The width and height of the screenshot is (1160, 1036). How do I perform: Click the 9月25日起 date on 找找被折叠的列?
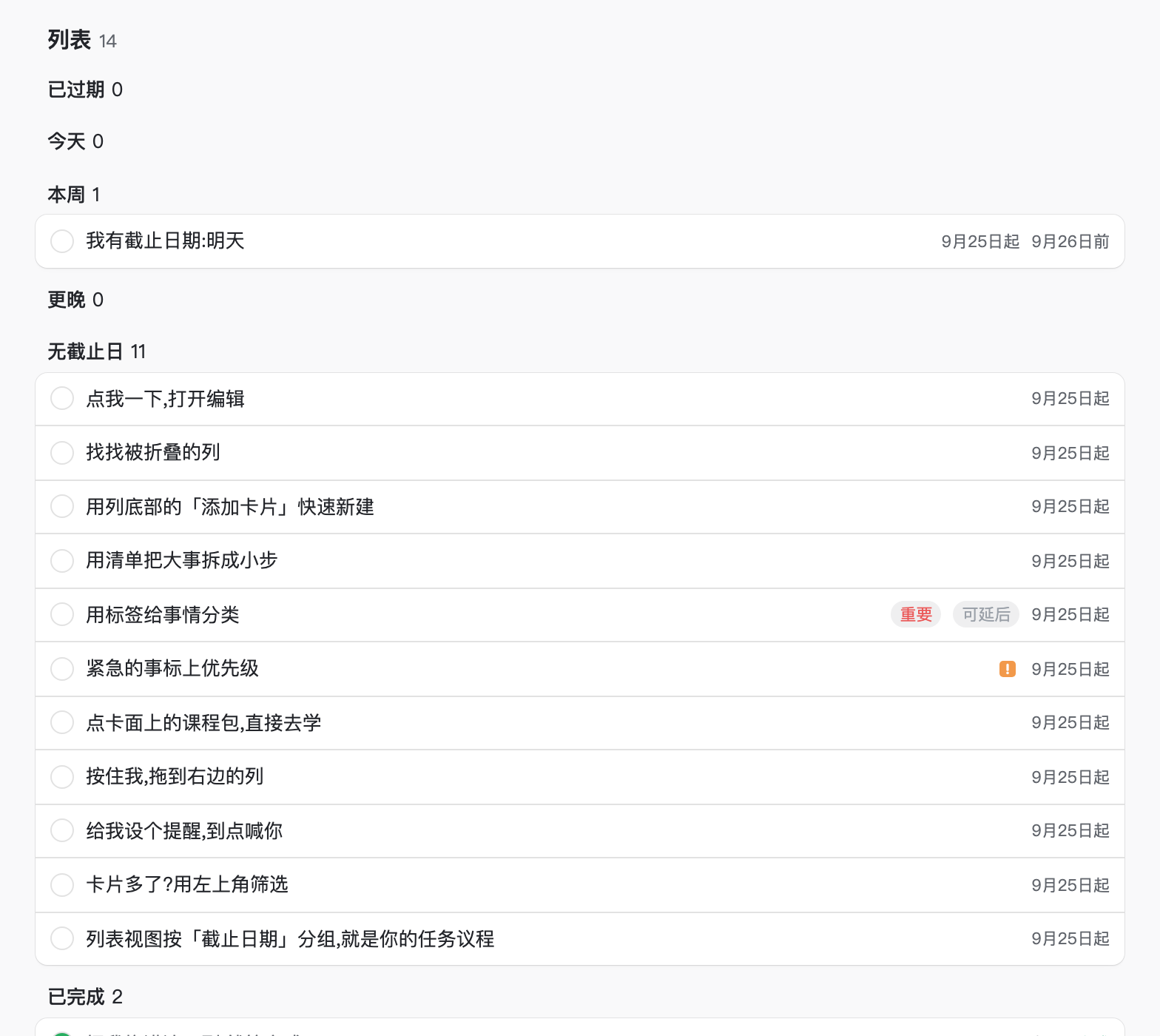click(1070, 453)
